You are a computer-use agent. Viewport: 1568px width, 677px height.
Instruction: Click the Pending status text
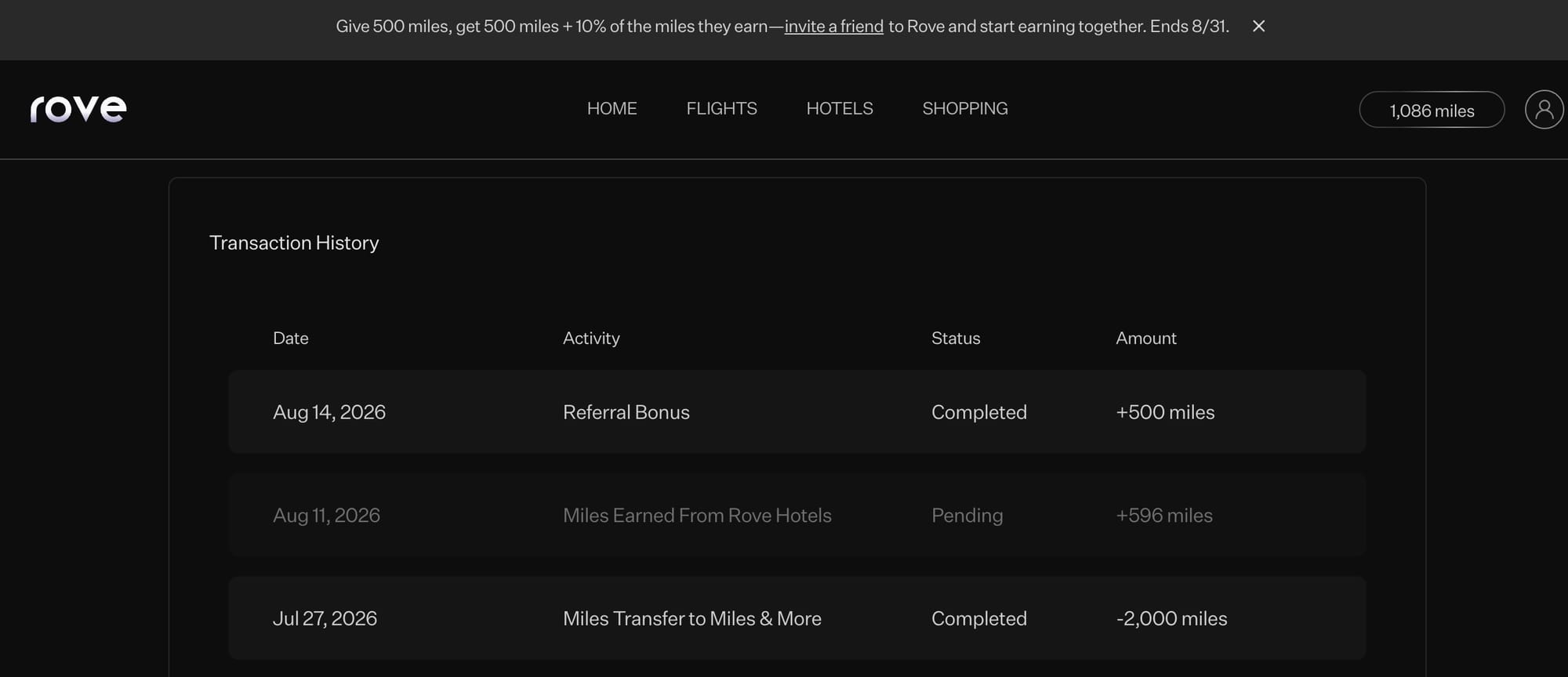click(x=967, y=516)
